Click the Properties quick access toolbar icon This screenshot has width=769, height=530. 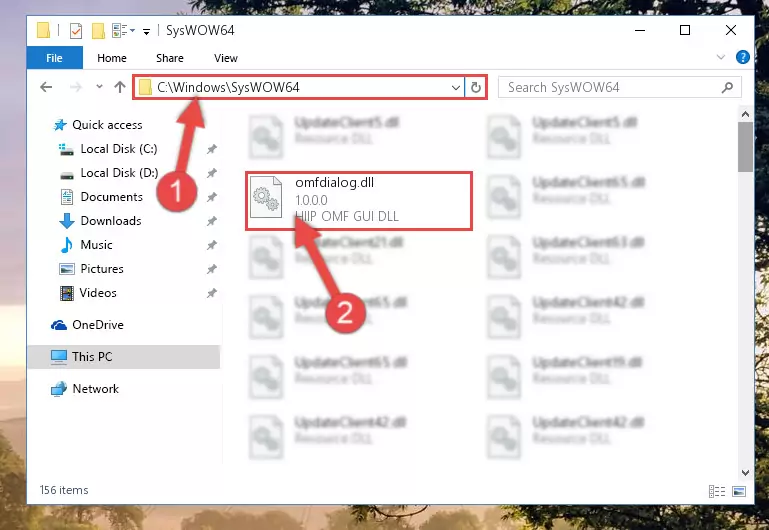click(76, 31)
